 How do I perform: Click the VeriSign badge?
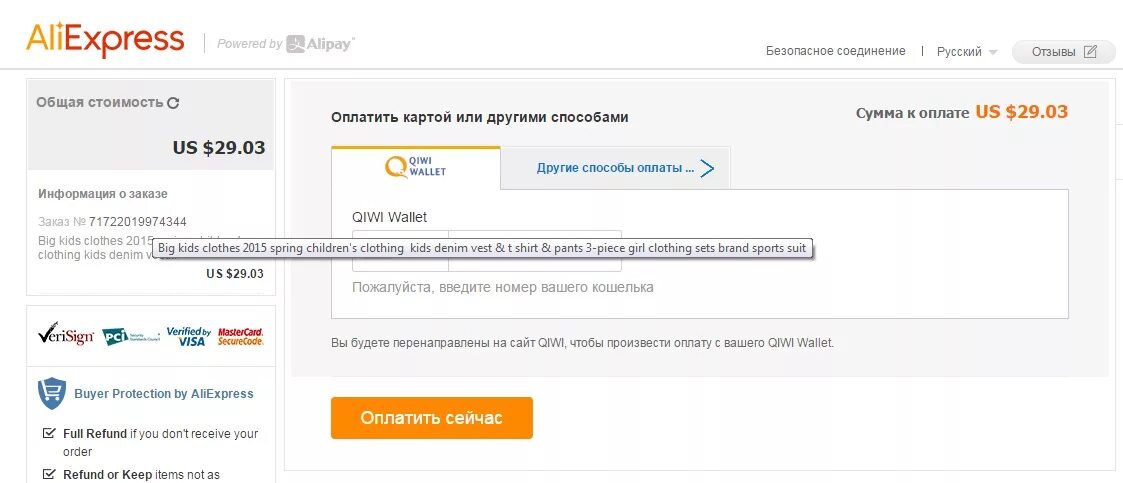(66, 334)
